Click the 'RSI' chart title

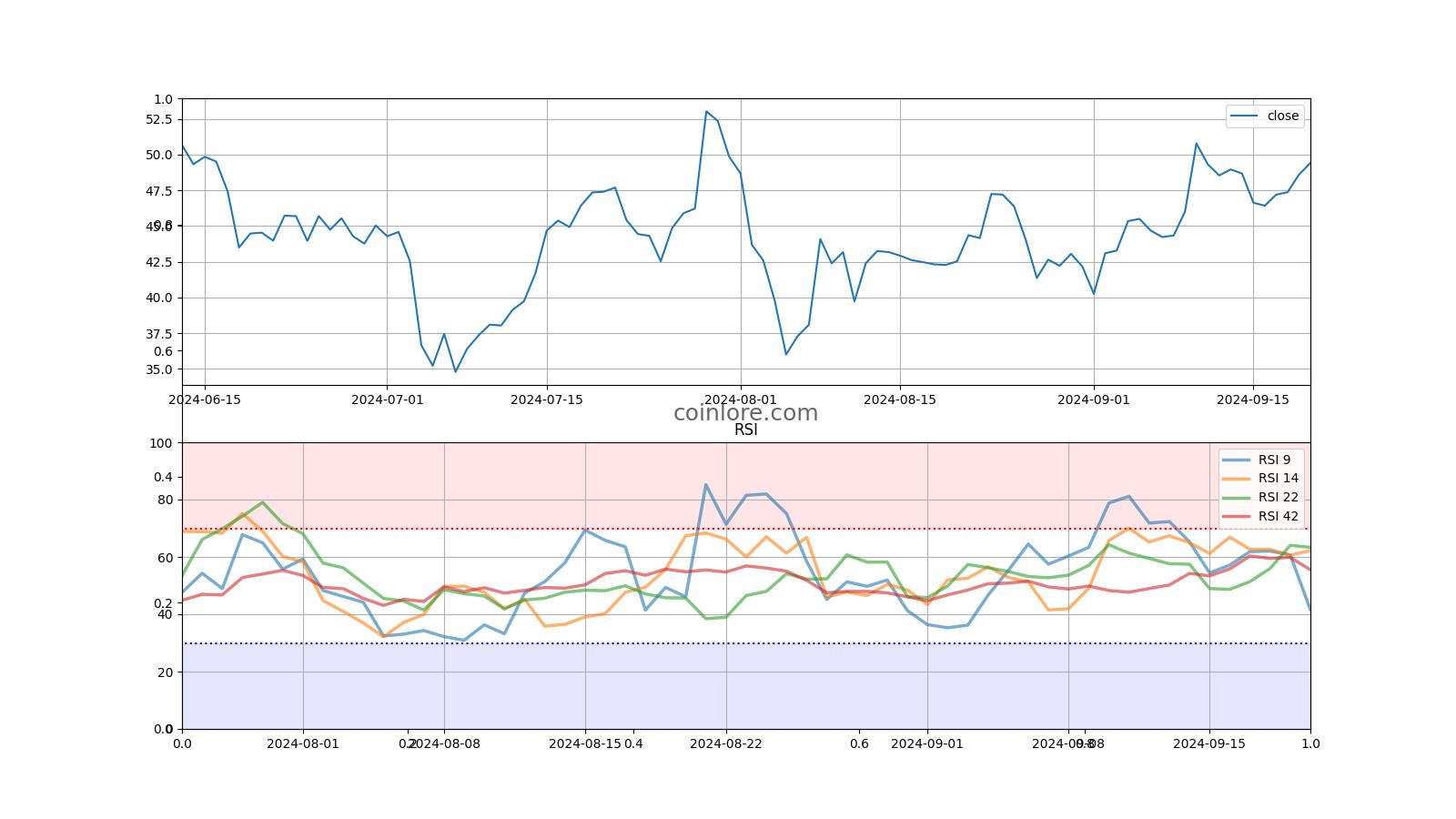pyautogui.click(x=745, y=430)
